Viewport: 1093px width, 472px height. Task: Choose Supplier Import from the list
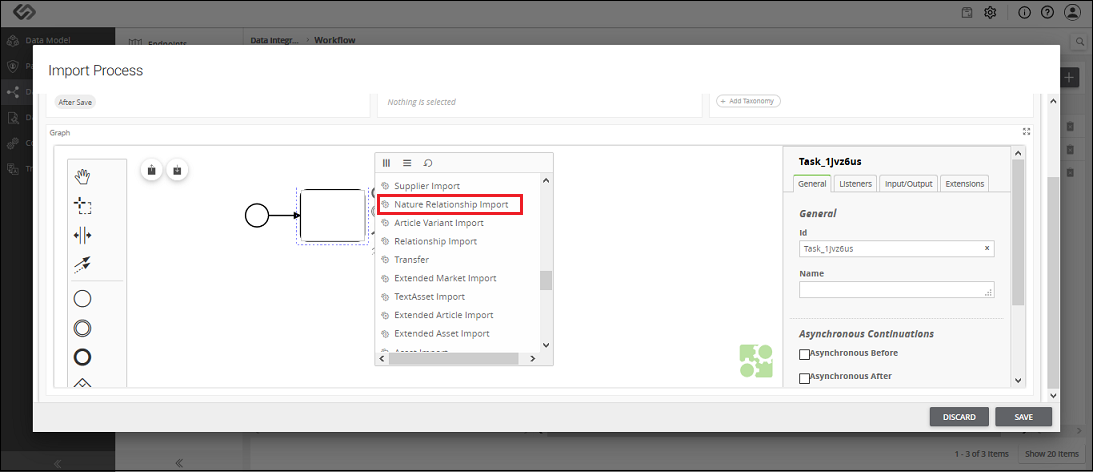pos(427,186)
